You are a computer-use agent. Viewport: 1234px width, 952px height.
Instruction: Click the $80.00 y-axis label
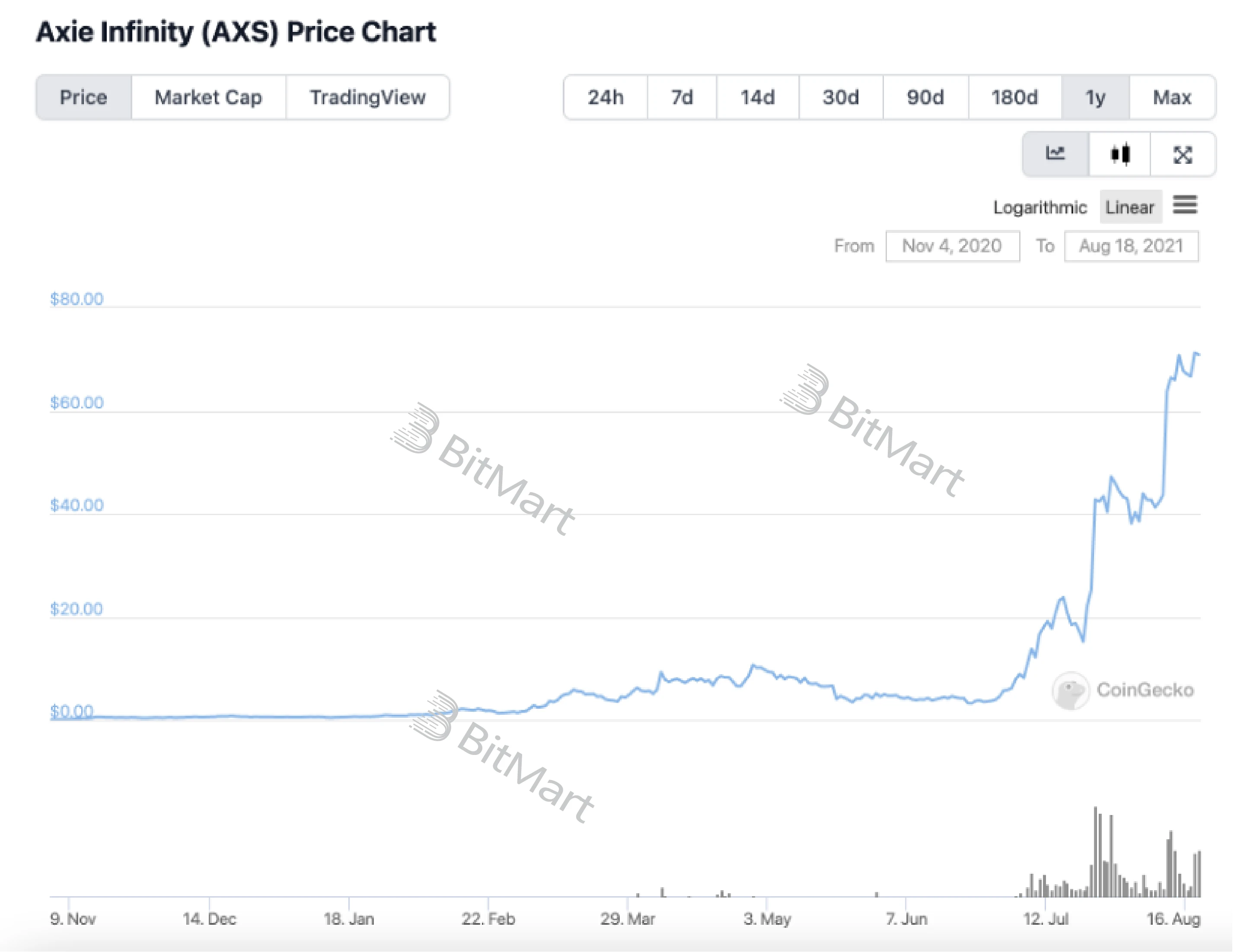point(77,298)
